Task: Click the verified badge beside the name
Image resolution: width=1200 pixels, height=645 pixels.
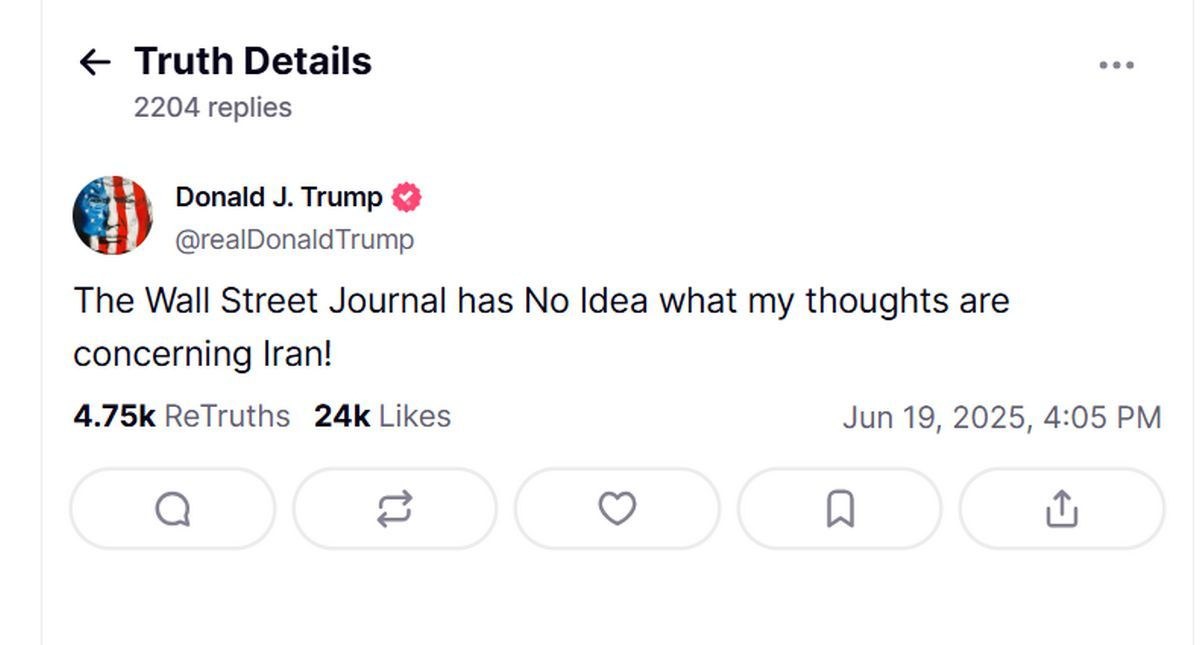Action: click(406, 198)
